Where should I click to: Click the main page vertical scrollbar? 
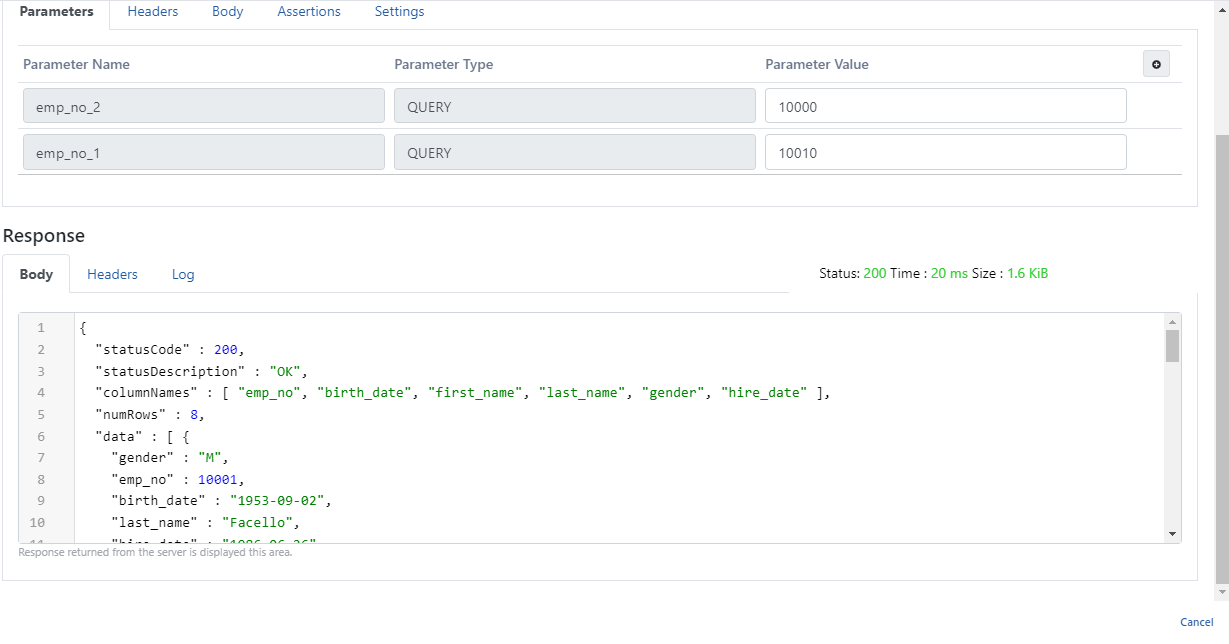1221,360
